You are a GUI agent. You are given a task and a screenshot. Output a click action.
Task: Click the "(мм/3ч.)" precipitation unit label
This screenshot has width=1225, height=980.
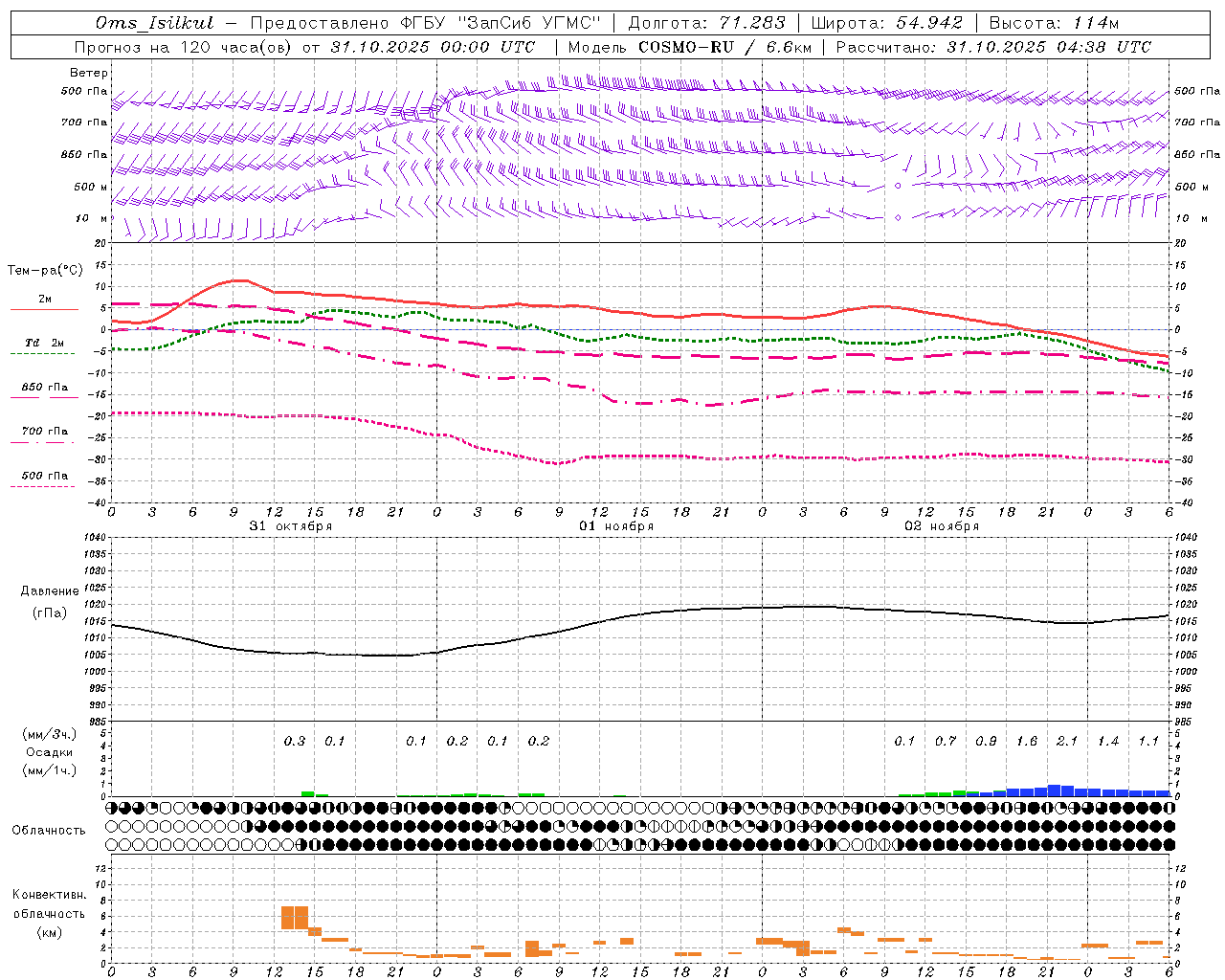click(49, 735)
